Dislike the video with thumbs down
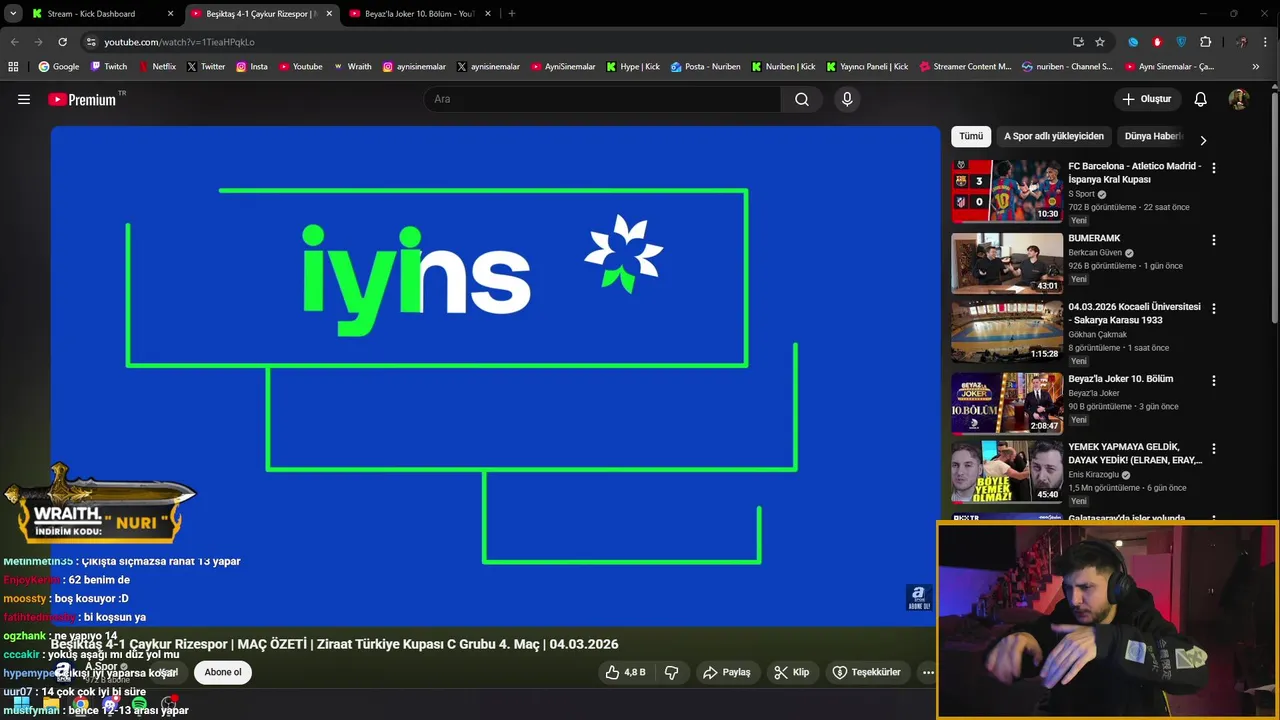The width and height of the screenshot is (1280, 720). (x=672, y=672)
